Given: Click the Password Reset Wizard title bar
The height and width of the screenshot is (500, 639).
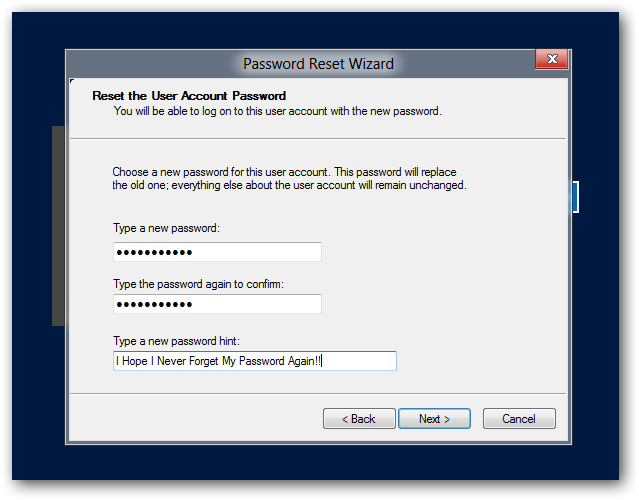Looking at the screenshot, I should [x=318, y=63].
